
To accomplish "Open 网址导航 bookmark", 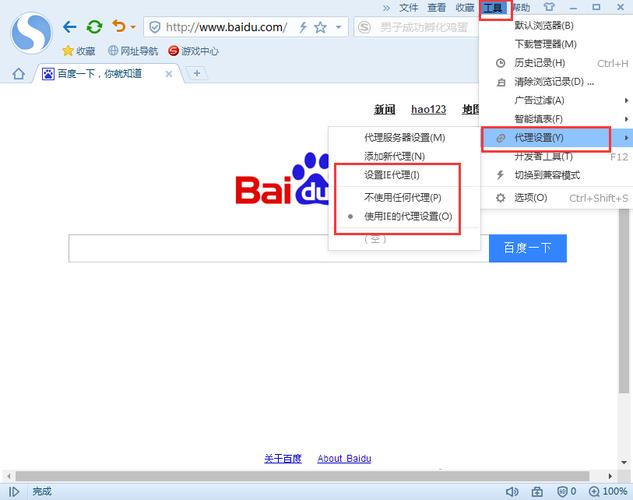I will (133, 51).
